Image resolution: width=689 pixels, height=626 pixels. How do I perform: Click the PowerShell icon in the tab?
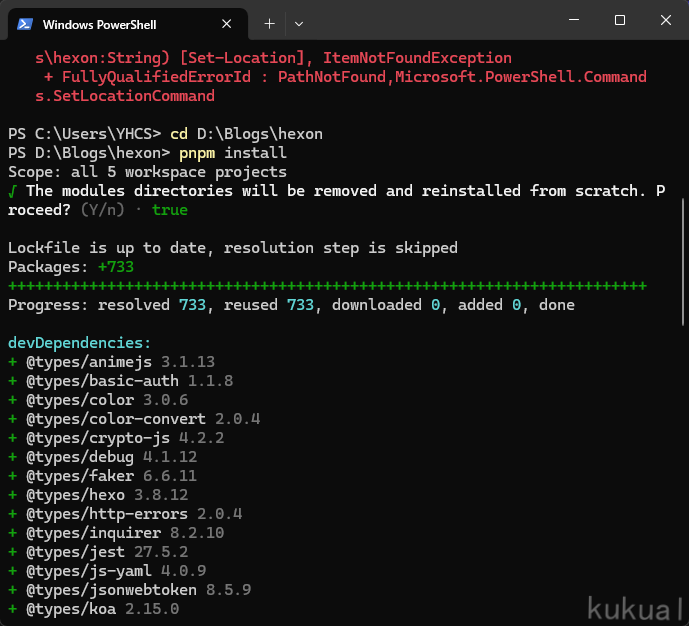25,24
